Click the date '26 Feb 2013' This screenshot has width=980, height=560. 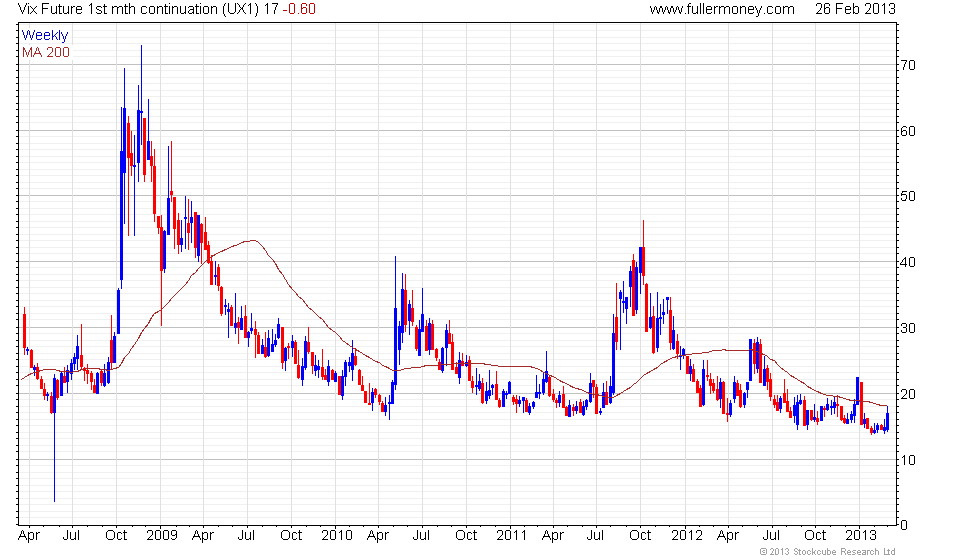click(x=855, y=9)
